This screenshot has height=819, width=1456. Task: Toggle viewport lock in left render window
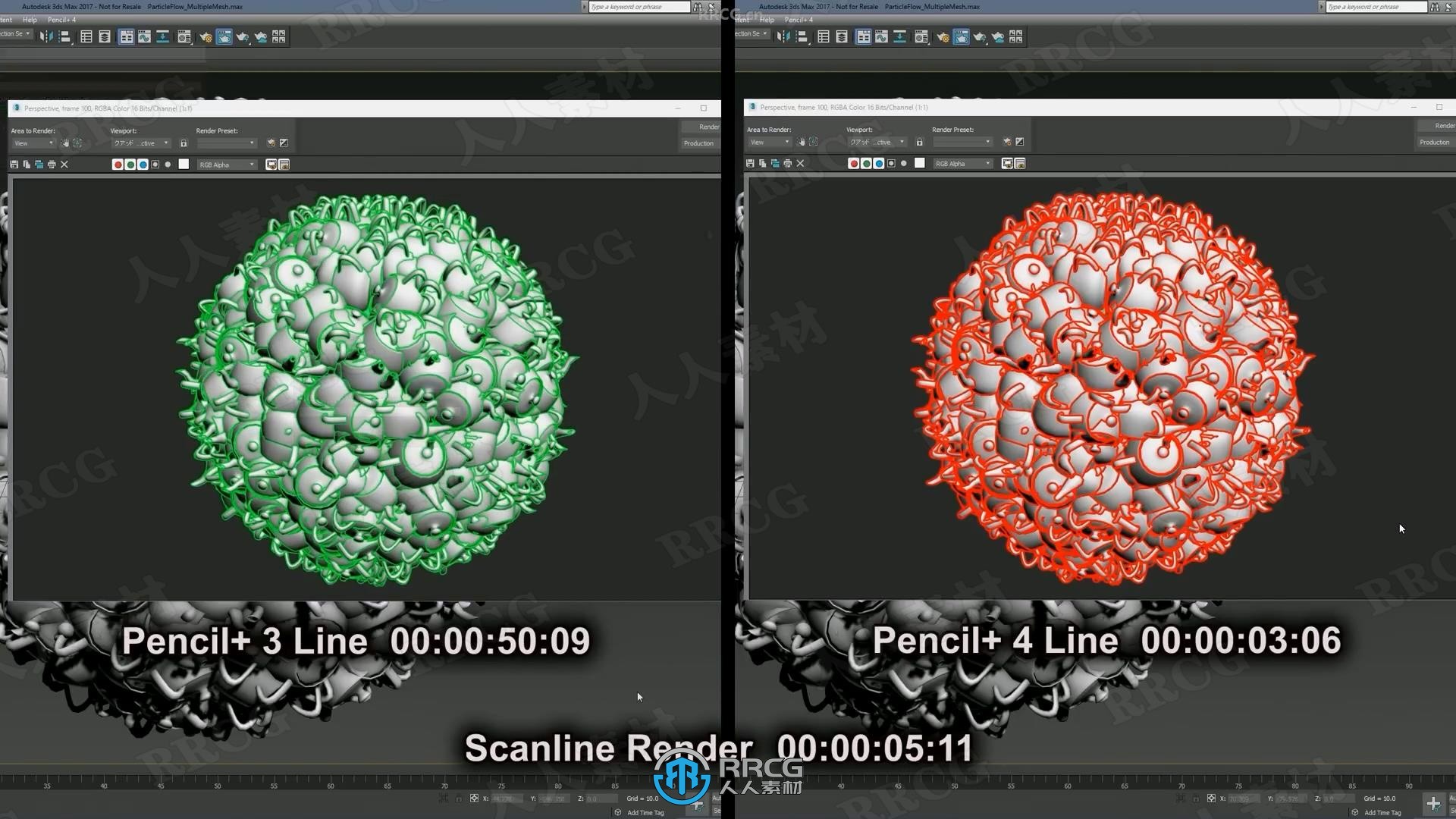(x=184, y=143)
